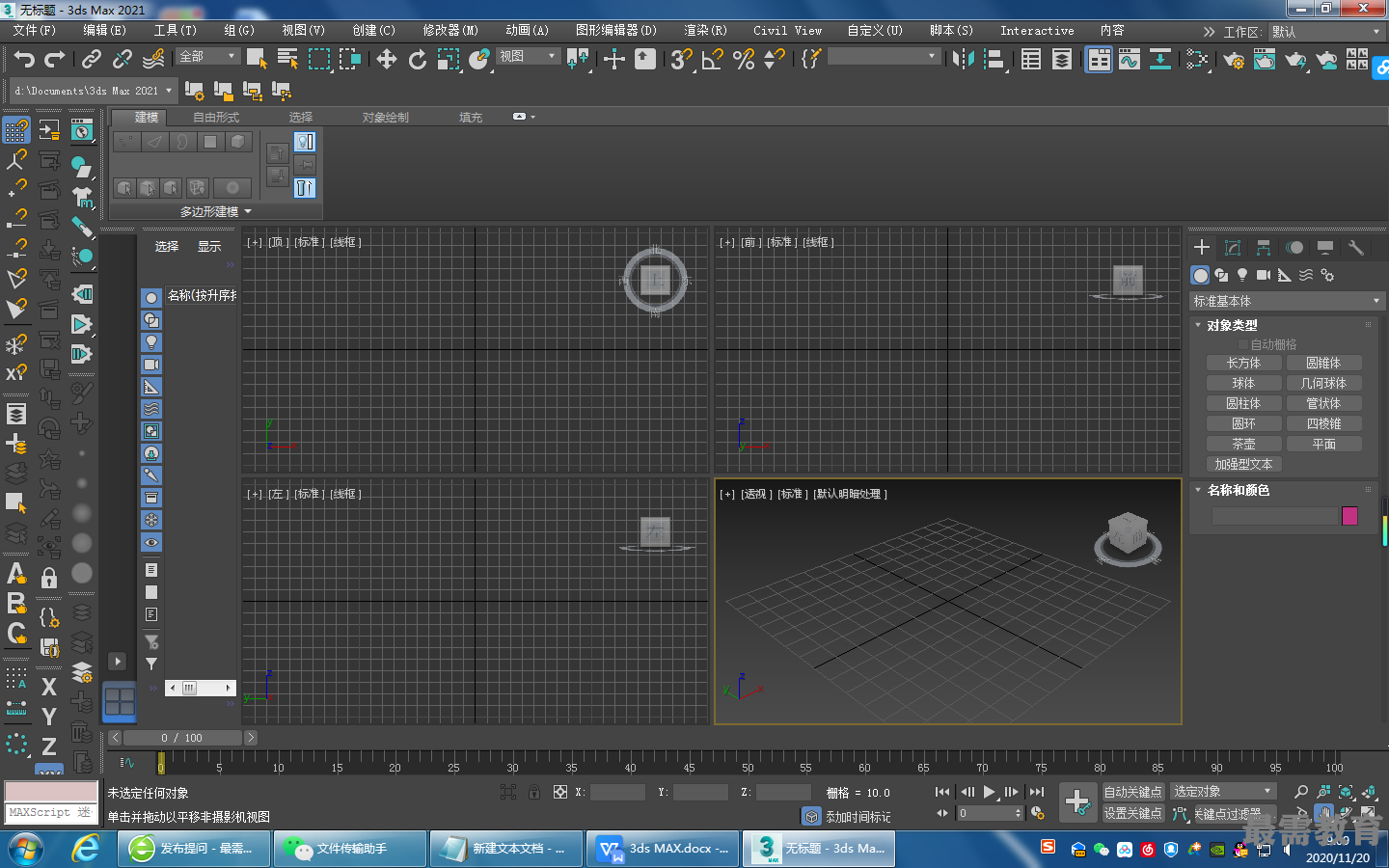Screen dimensions: 1389x868
Task: Open the 全部 selection filter dropdown
Action: [208, 57]
